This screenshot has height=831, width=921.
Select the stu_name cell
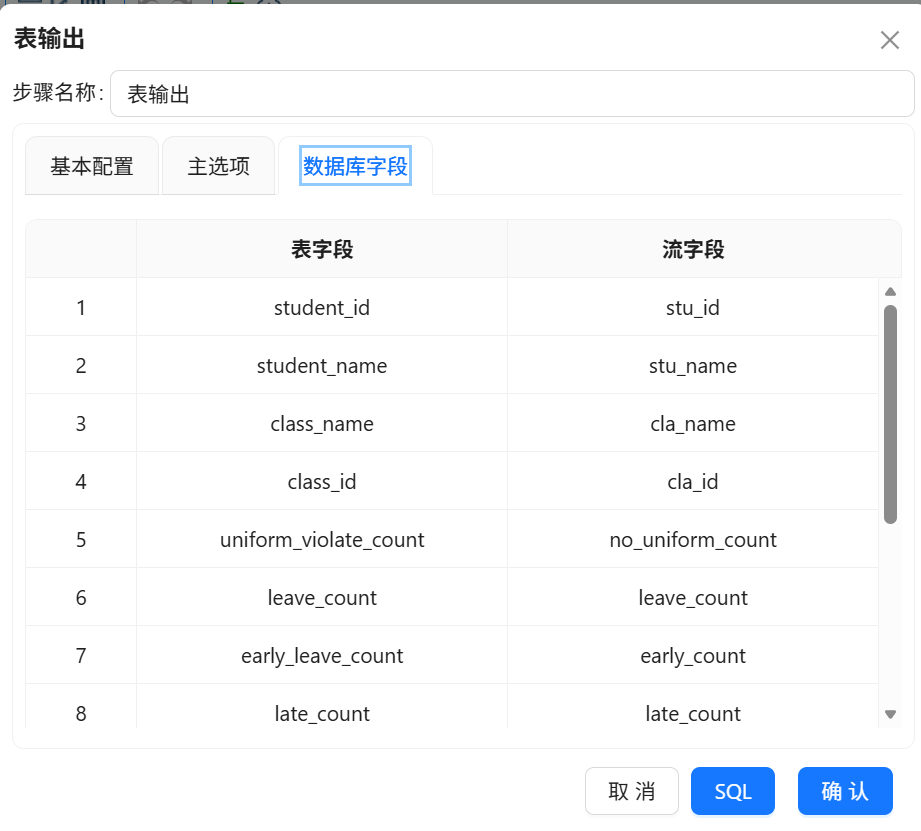click(x=693, y=365)
